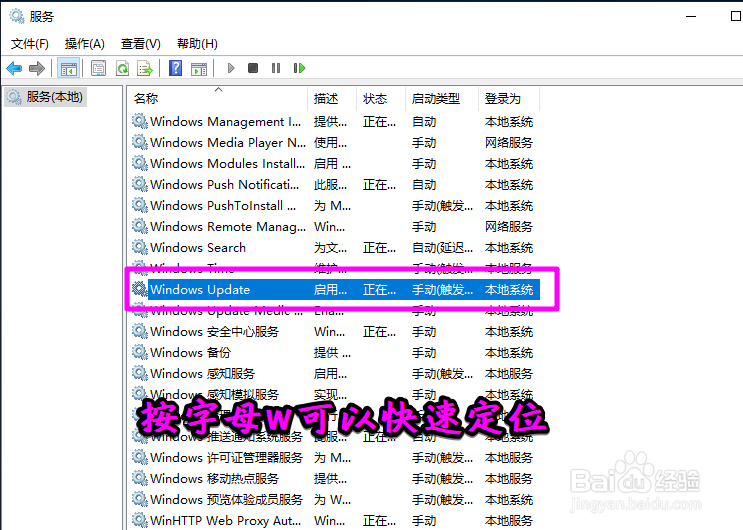Start the service with the play icon
Screen dimensions: 743x530
pos(231,68)
